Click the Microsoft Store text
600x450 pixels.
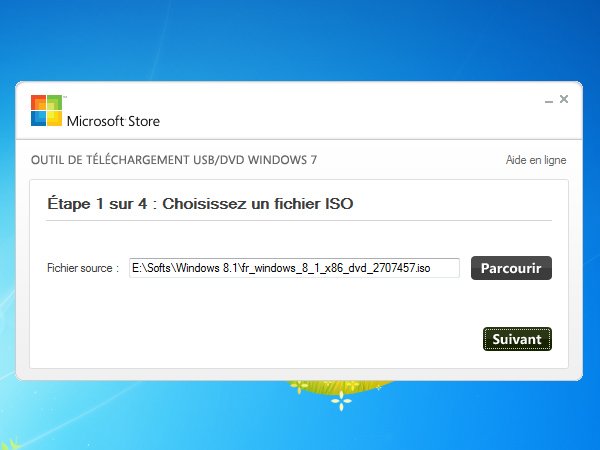[x=113, y=121]
